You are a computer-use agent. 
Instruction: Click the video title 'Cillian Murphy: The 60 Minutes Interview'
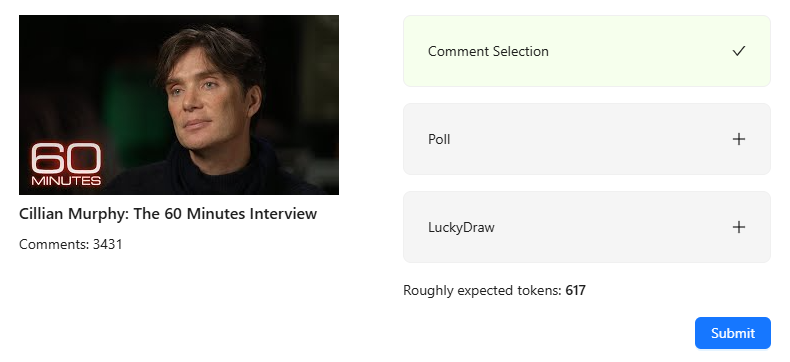tap(168, 213)
